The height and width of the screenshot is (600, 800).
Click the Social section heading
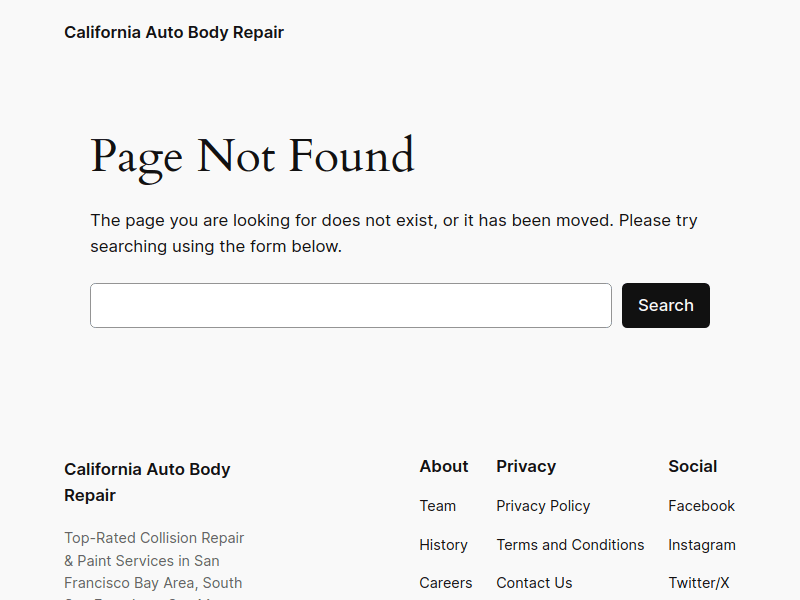(x=692, y=466)
